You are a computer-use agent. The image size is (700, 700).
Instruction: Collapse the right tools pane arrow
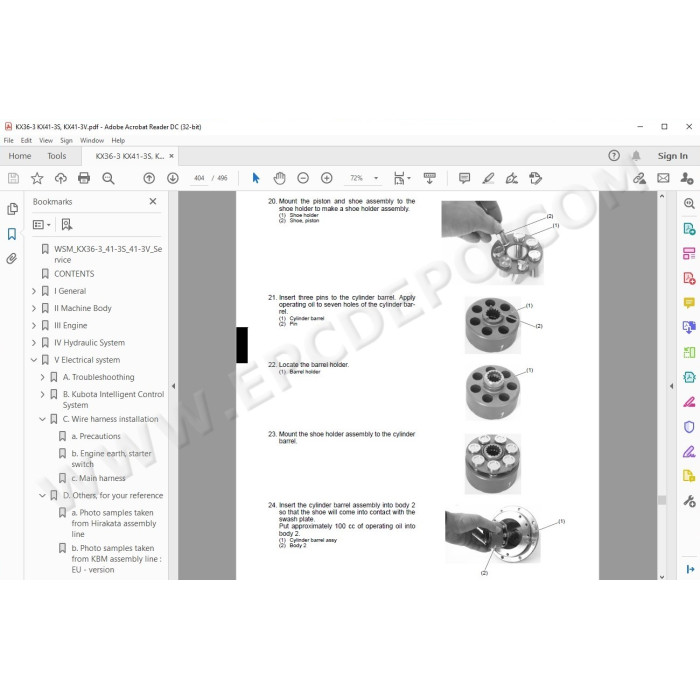click(671, 386)
